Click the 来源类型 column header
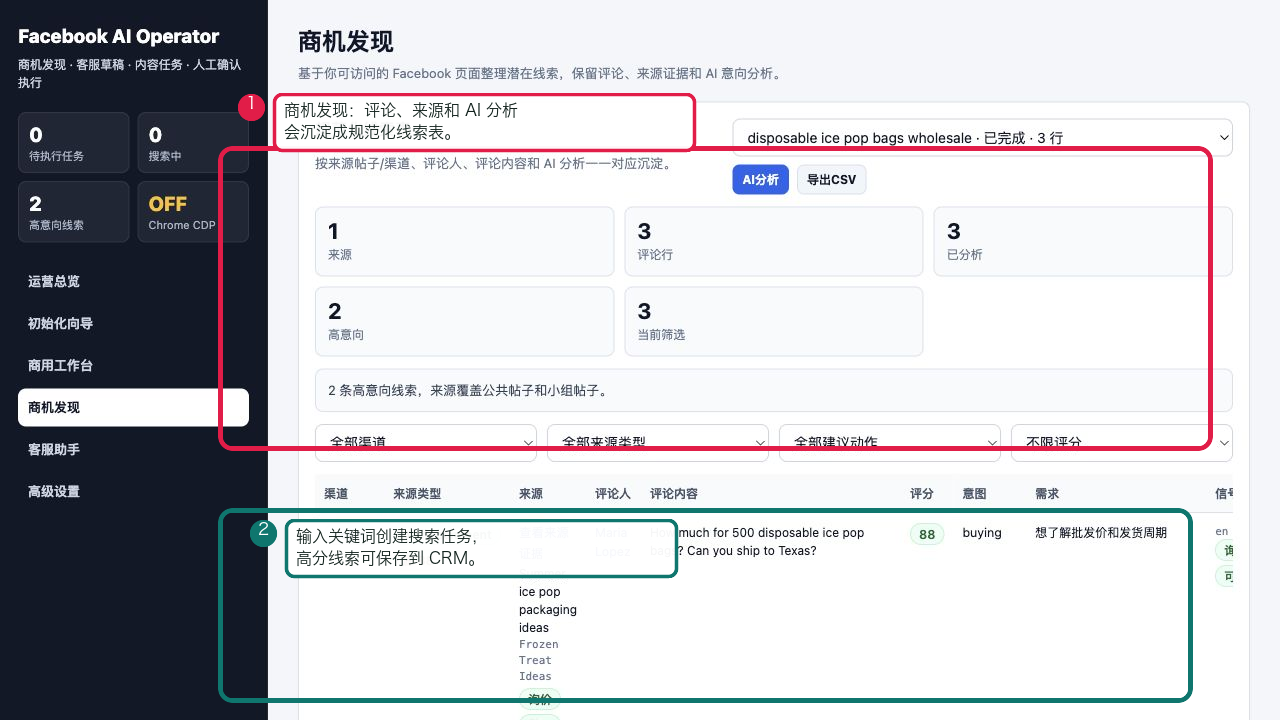 coord(417,494)
